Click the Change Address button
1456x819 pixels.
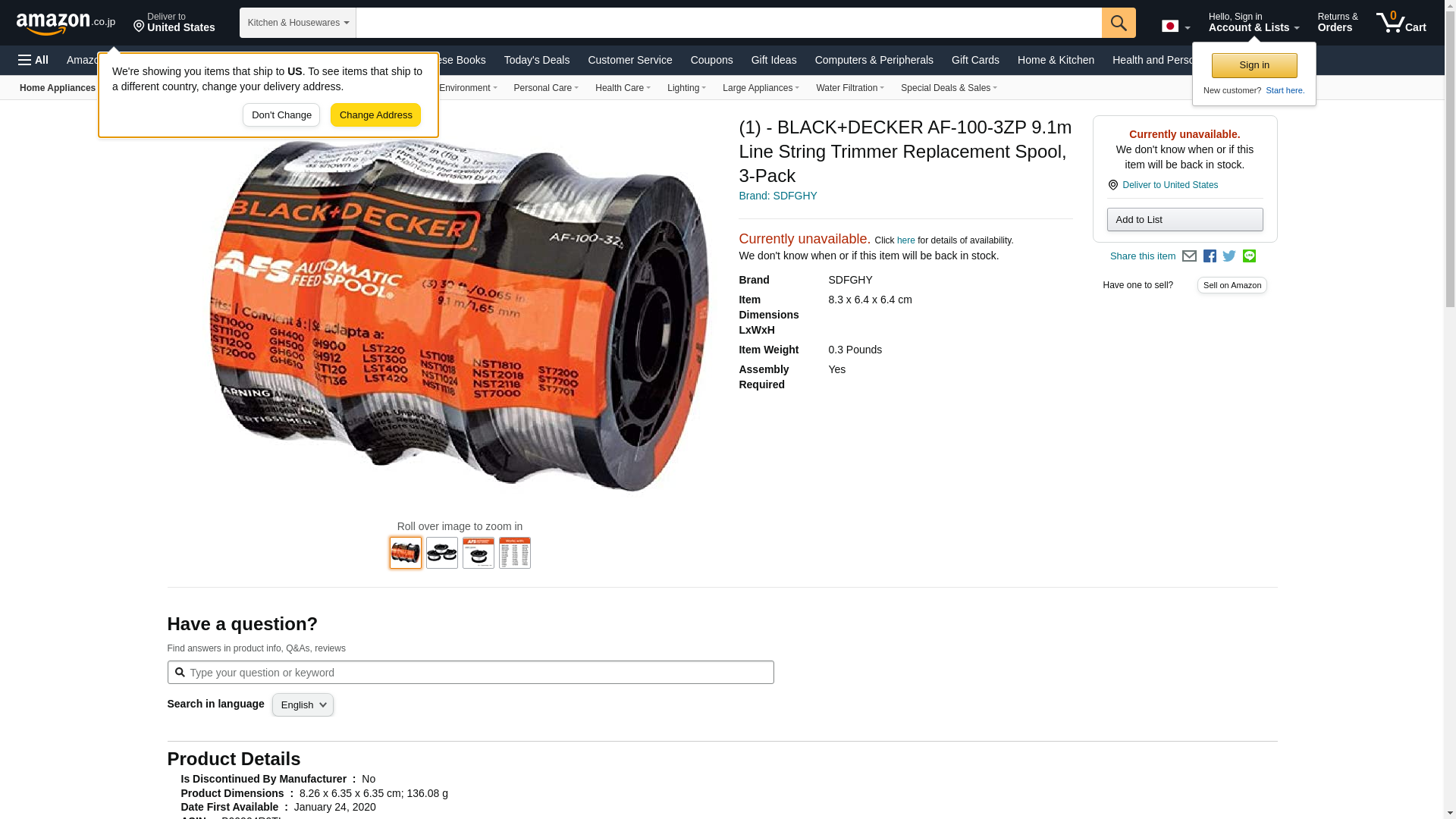[375, 115]
